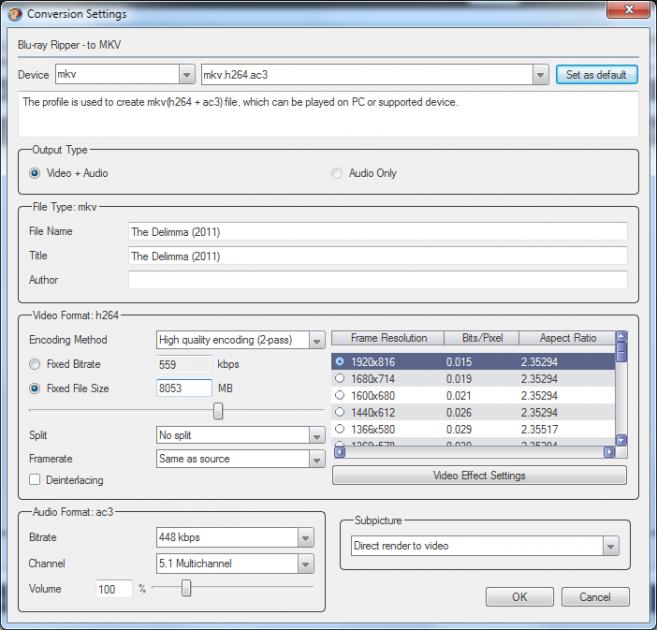
Task: Open the Encoding Method dropdown
Action: (316, 340)
